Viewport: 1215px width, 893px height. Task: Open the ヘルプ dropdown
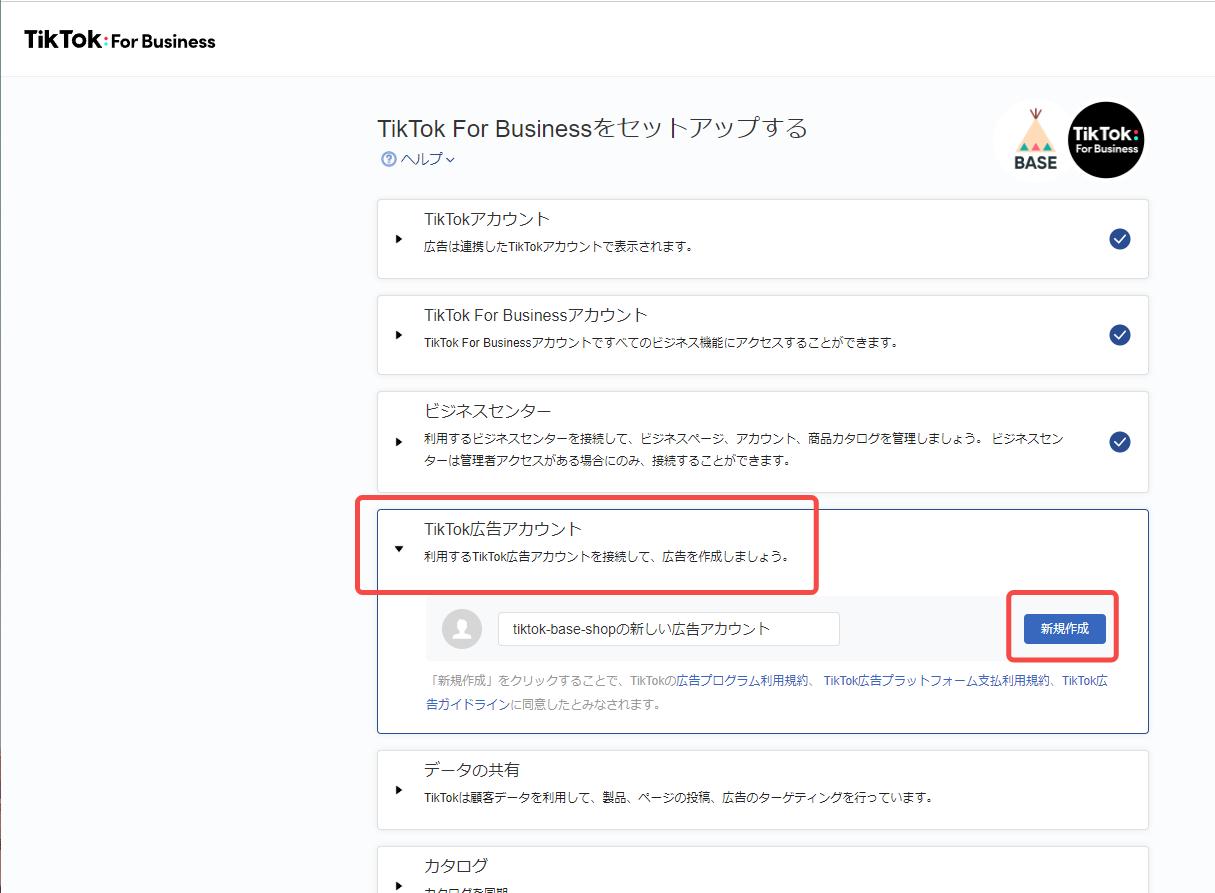click(428, 159)
